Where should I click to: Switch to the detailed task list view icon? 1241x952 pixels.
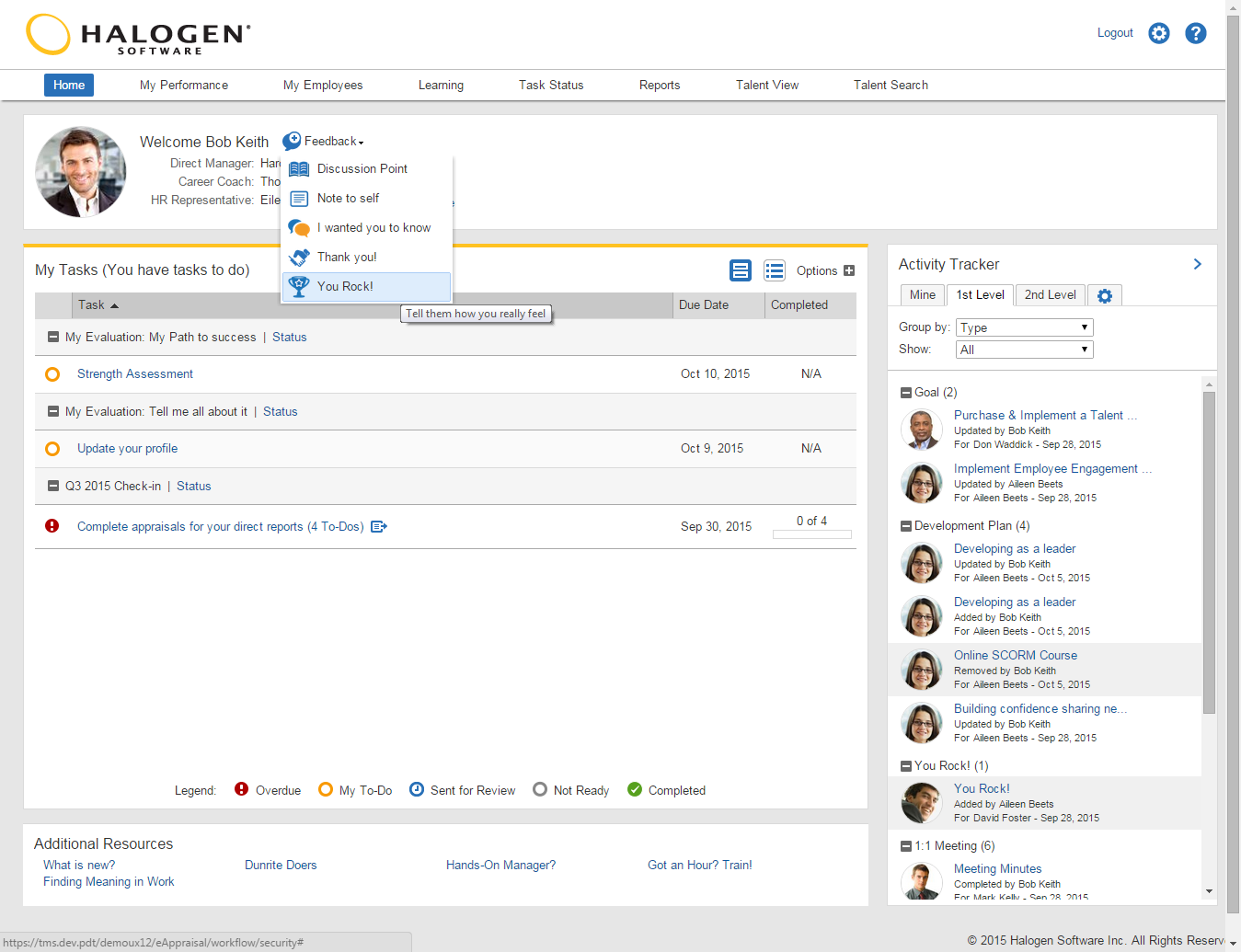tap(741, 270)
